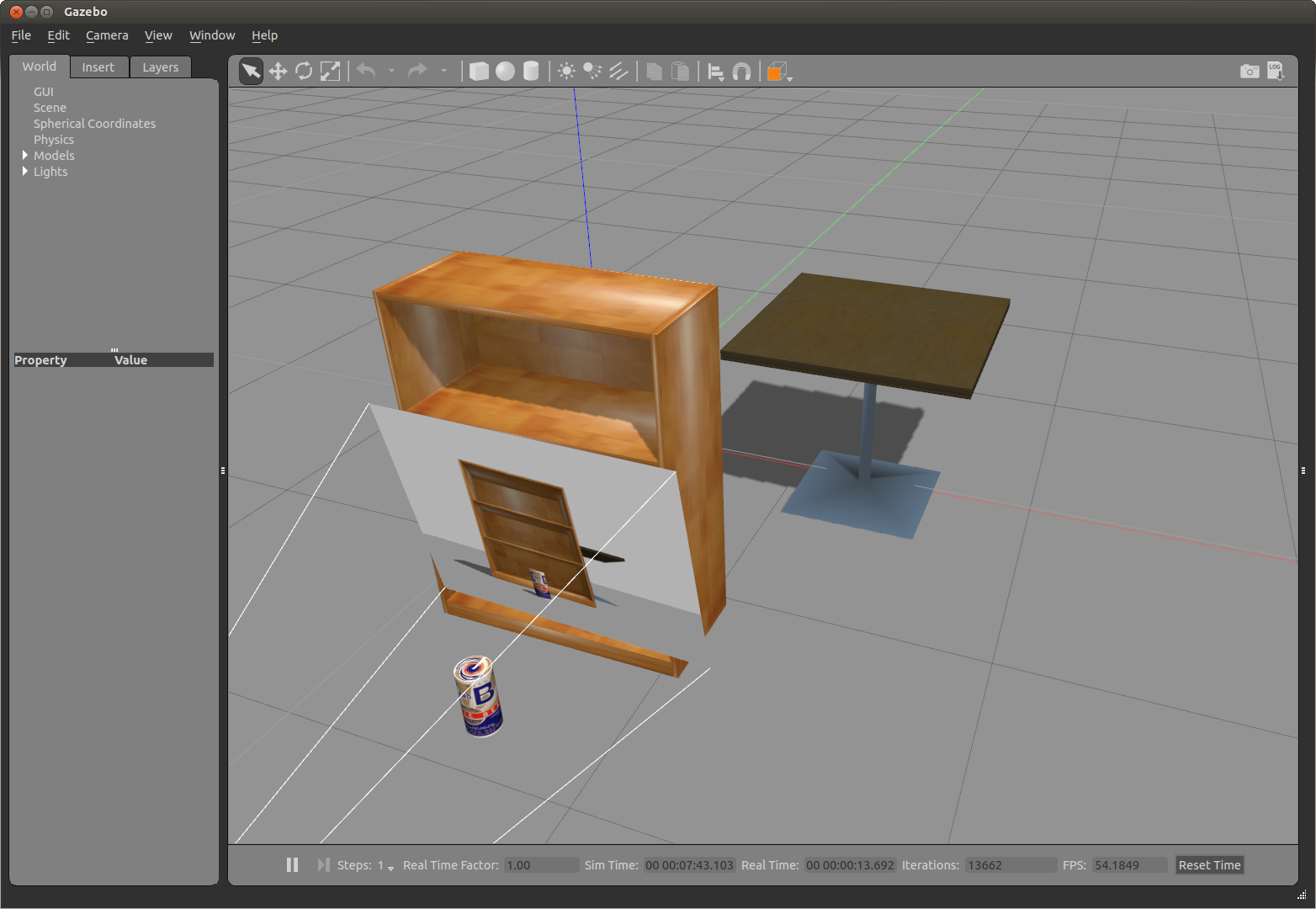This screenshot has width=1316, height=909.
Task: Add a spot light
Action: click(x=593, y=72)
